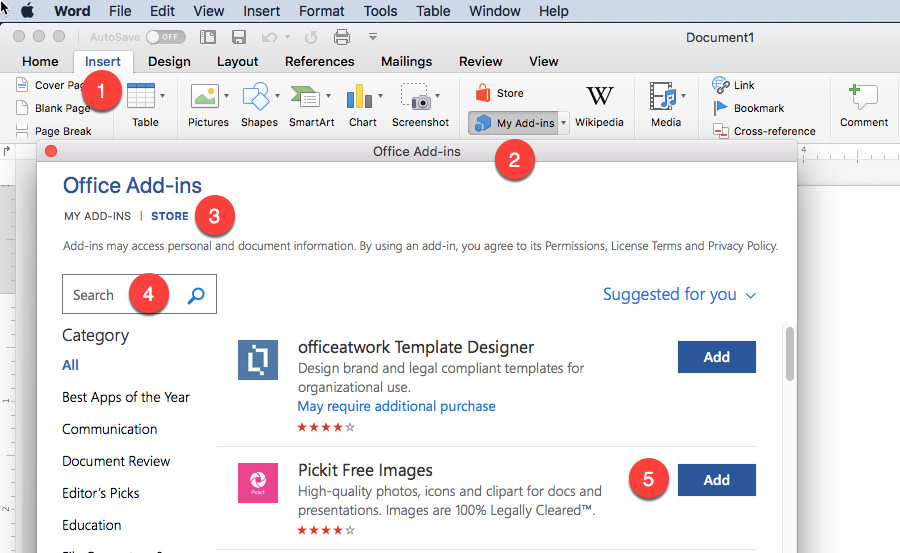Click the template/layout icon beside AutoSave
Screen dimensions: 900x553
click(x=208, y=37)
